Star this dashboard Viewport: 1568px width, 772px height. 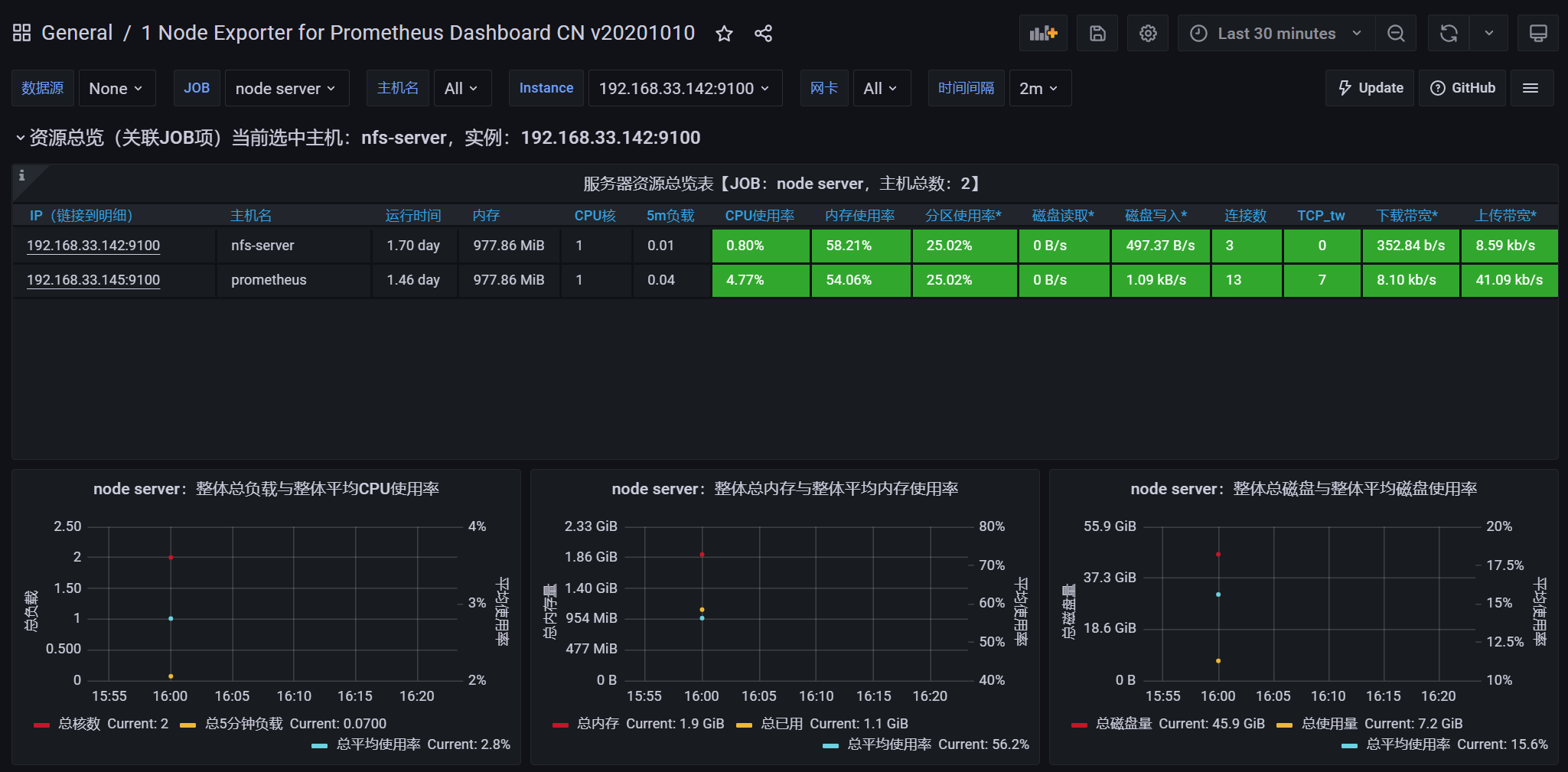point(723,33)
